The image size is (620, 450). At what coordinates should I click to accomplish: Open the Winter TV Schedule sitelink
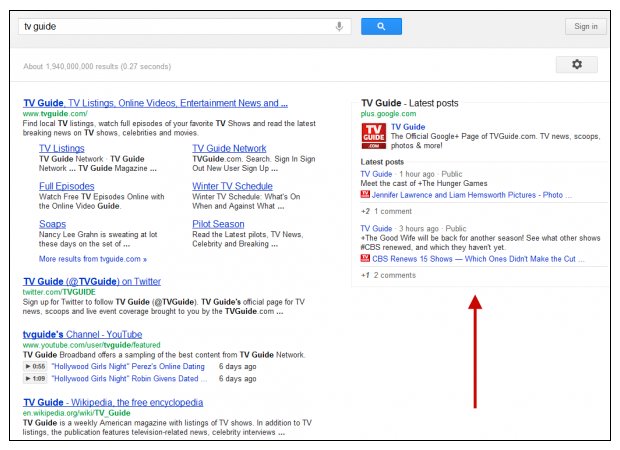(232, 186)
